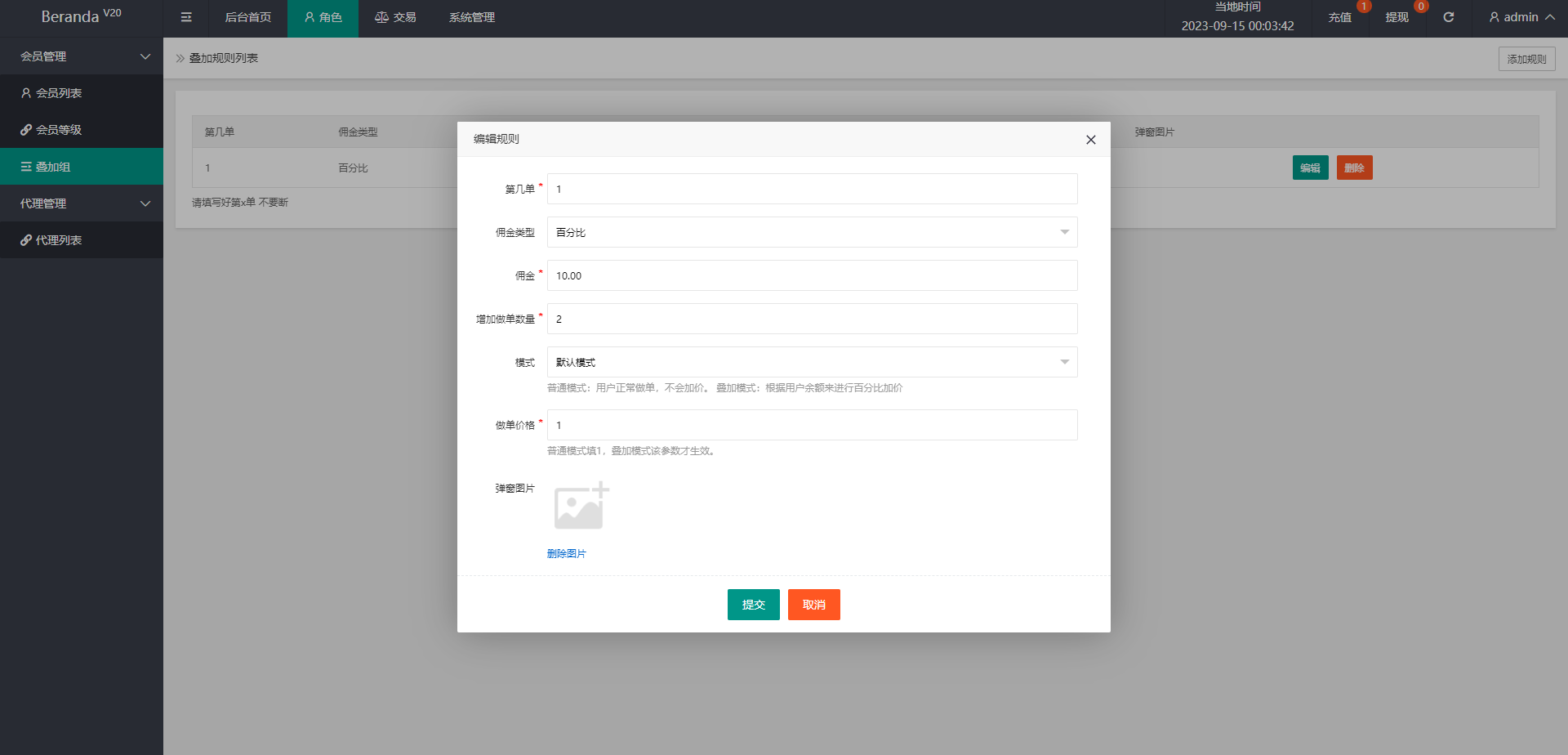Viewport: 1568px width, 755px height.
Task: Close the 编辑规则 dialog with X
Action: point(1090,140)
